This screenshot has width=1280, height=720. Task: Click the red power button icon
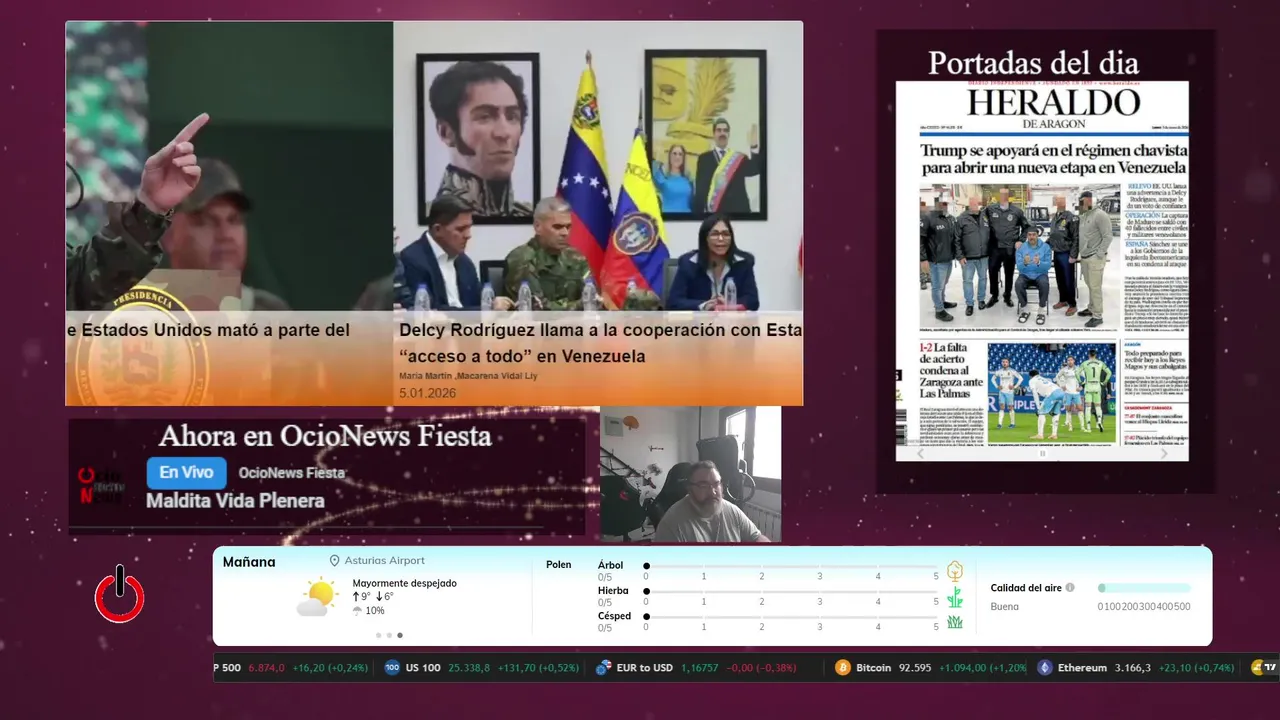pos(120,594)
